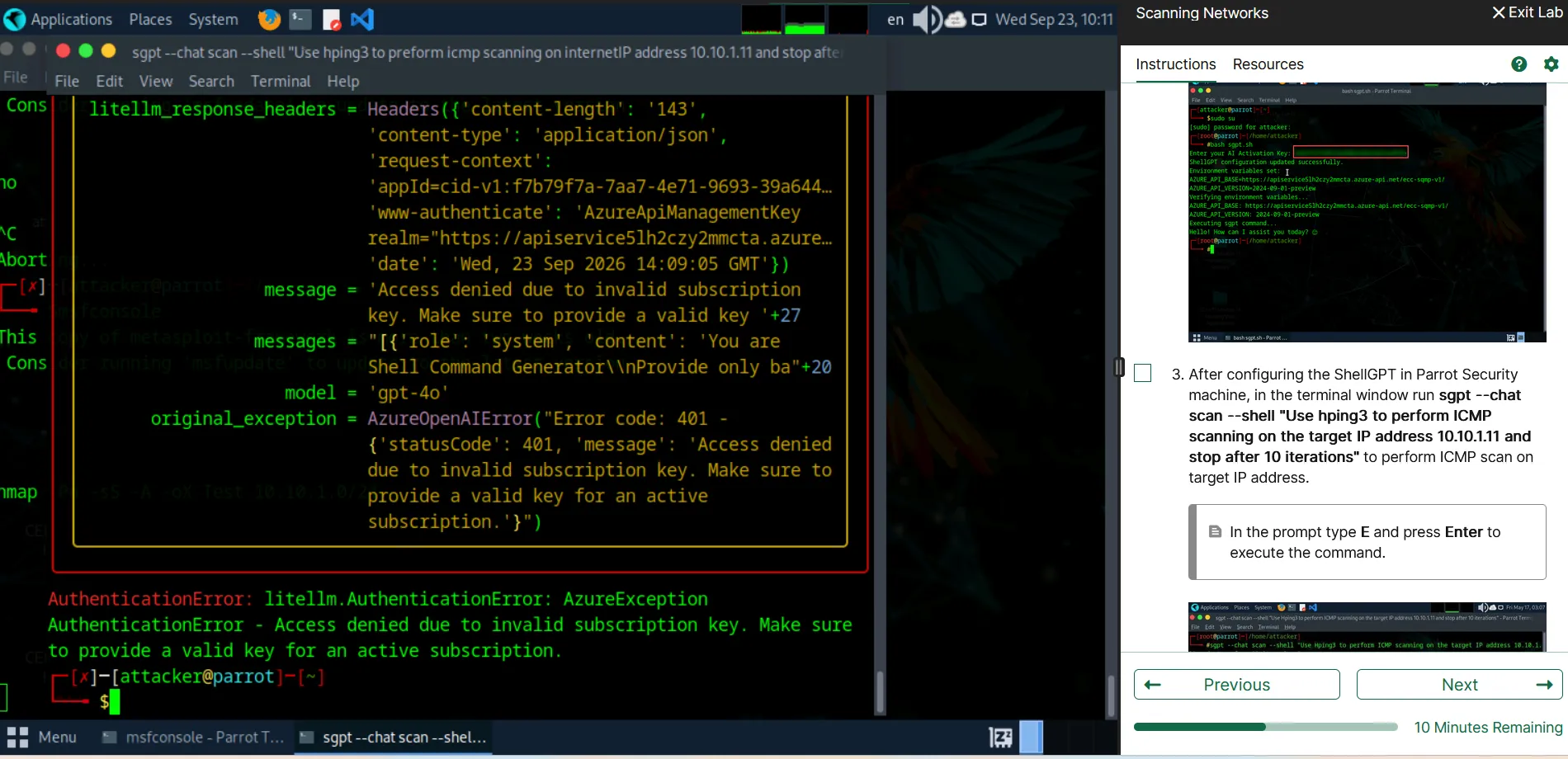The image size is (1568, 759).
Task: Go to the Previous lab step
Action: click(x=1236, y=685)
